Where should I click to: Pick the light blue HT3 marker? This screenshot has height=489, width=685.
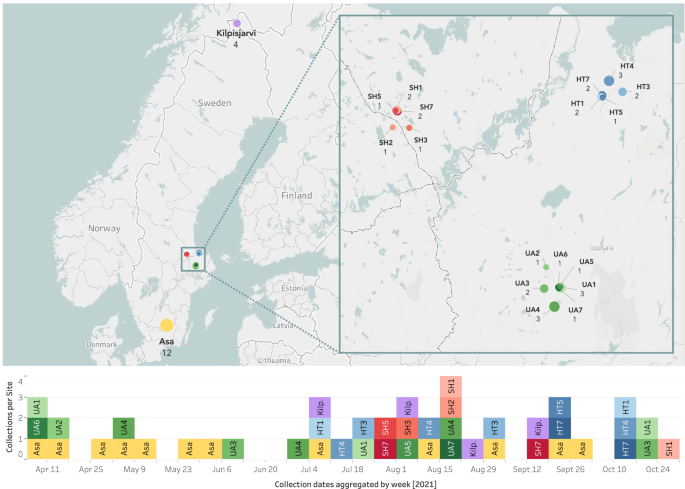click(x=622, y=92)
